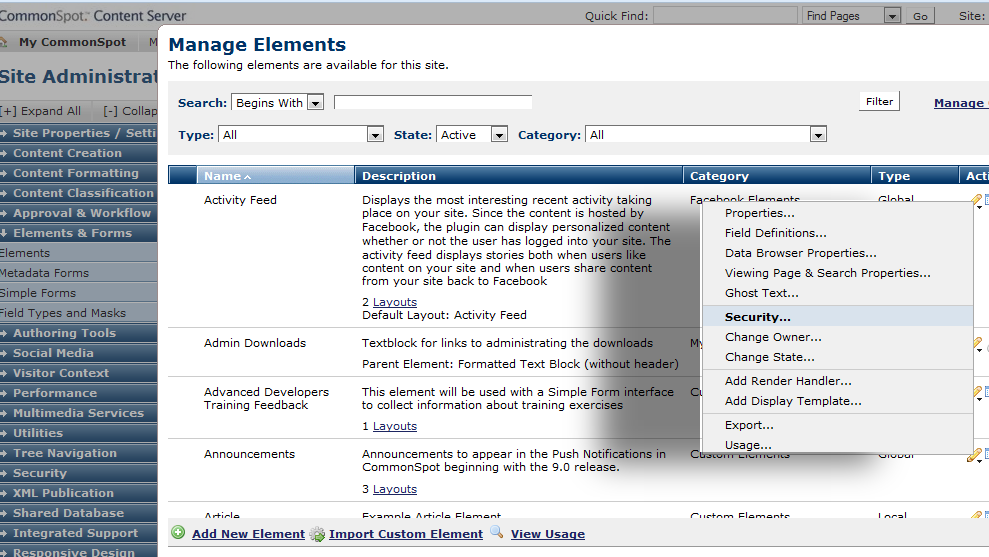989x557 pixels.
Task: Expand the Tree Navigation section
Action: [78, 453]
